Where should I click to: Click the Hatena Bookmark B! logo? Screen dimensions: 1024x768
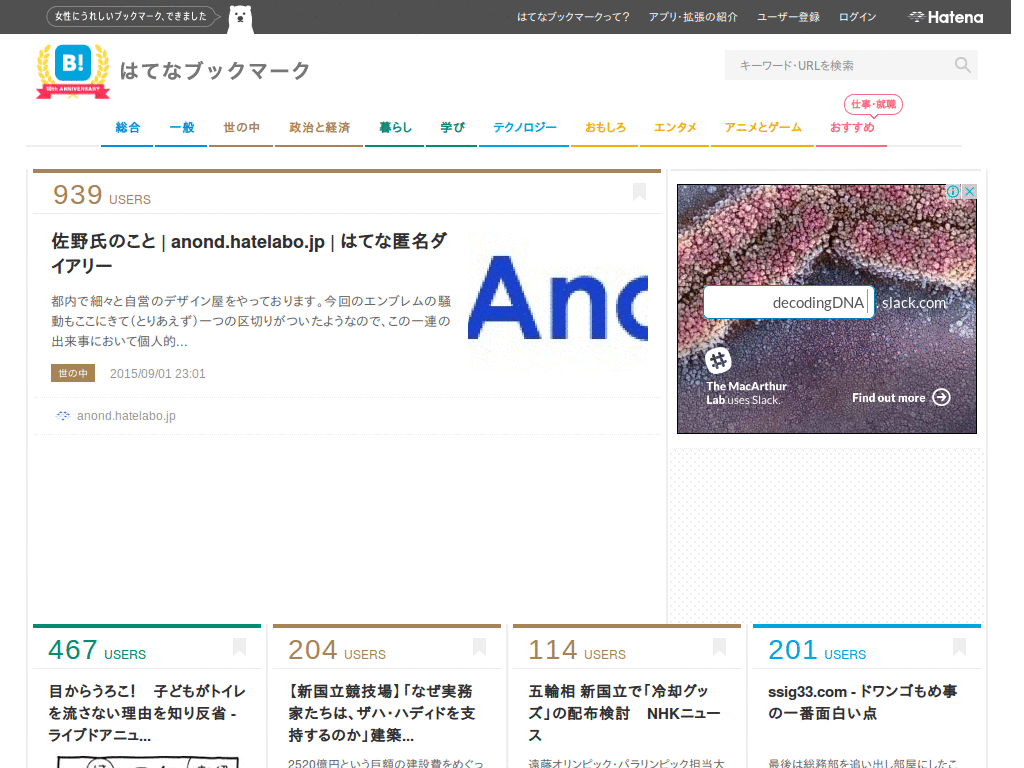click(x=72, y=71)
